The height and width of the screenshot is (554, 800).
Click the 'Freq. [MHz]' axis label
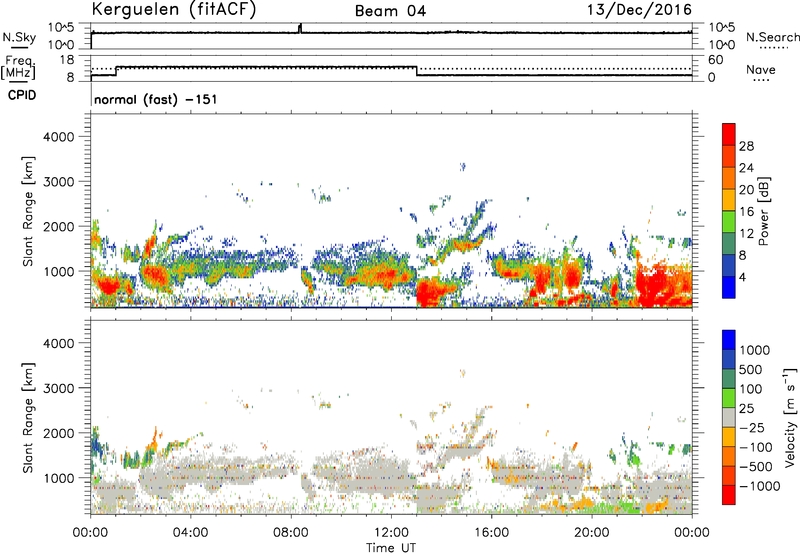[19, 67]
